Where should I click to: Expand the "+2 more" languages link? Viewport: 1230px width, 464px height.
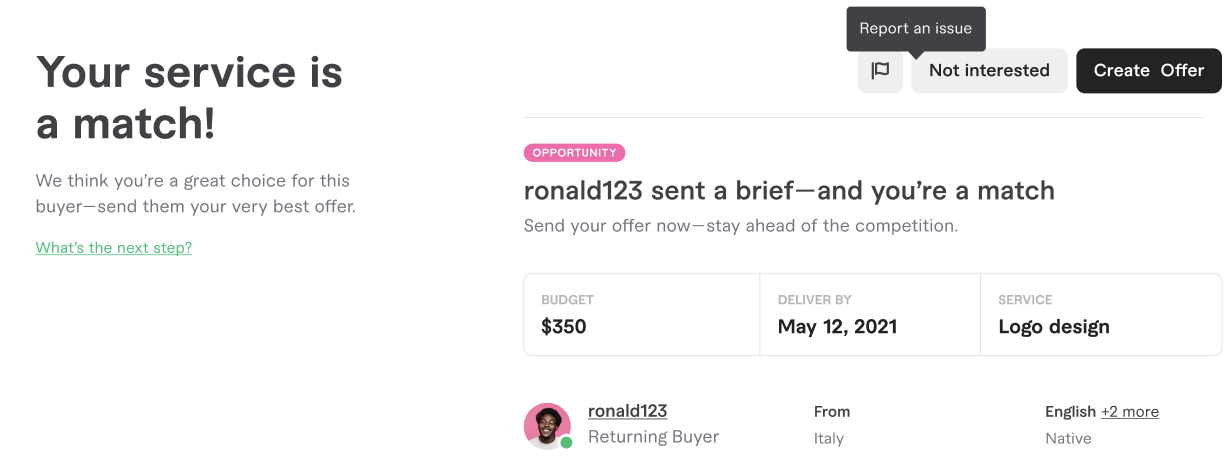coord(1130,412)
